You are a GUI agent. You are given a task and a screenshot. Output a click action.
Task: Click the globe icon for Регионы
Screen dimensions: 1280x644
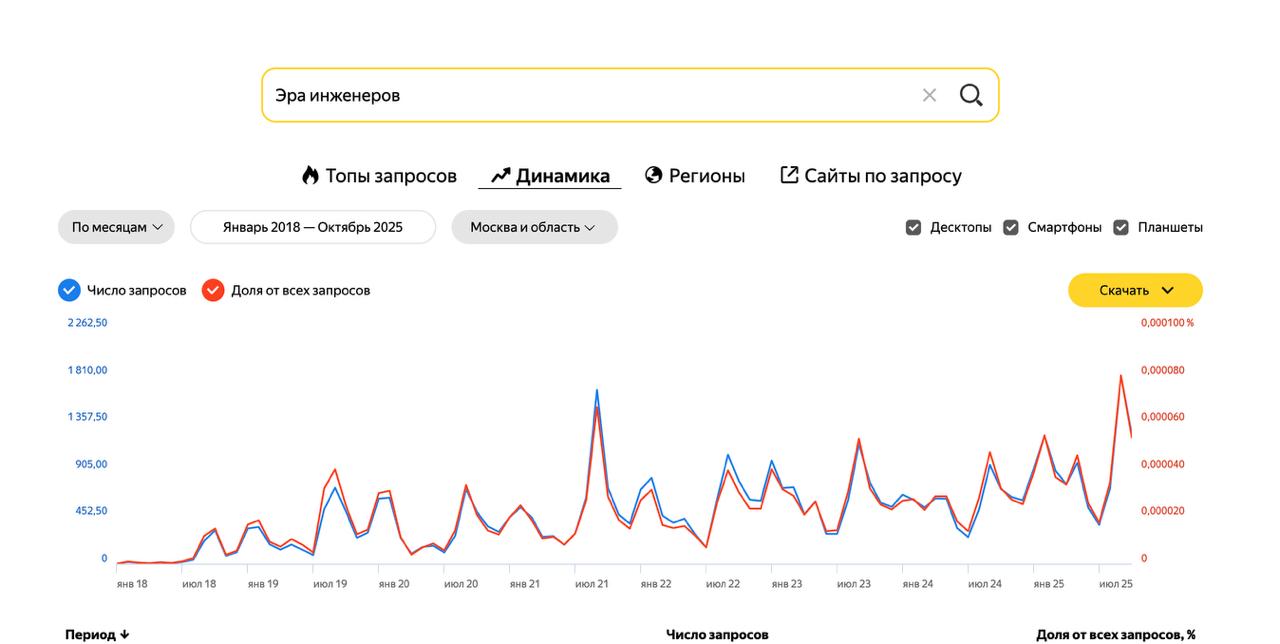click(x=654, y=175)
